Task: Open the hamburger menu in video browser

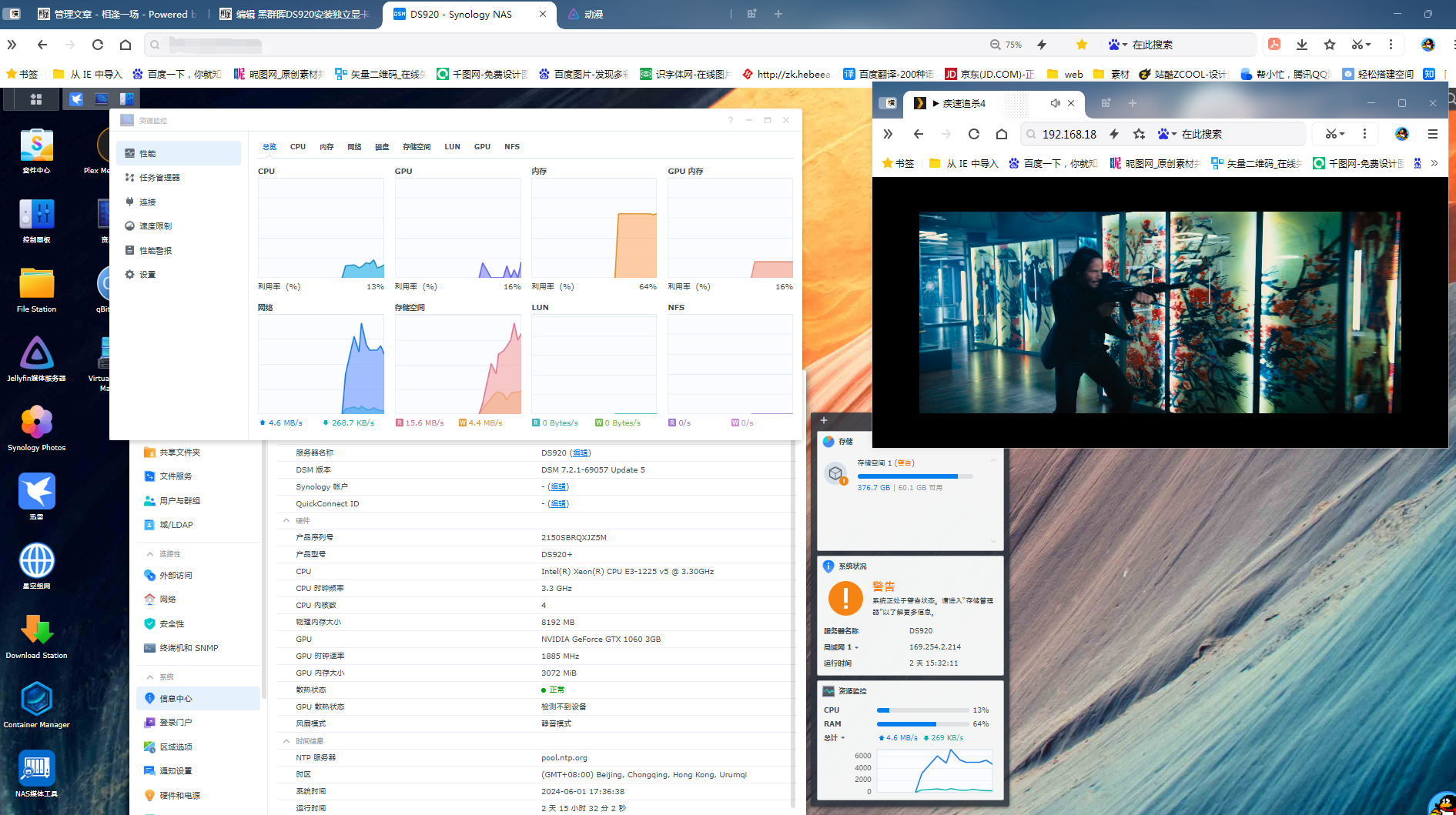Action: click(1432, 134)
